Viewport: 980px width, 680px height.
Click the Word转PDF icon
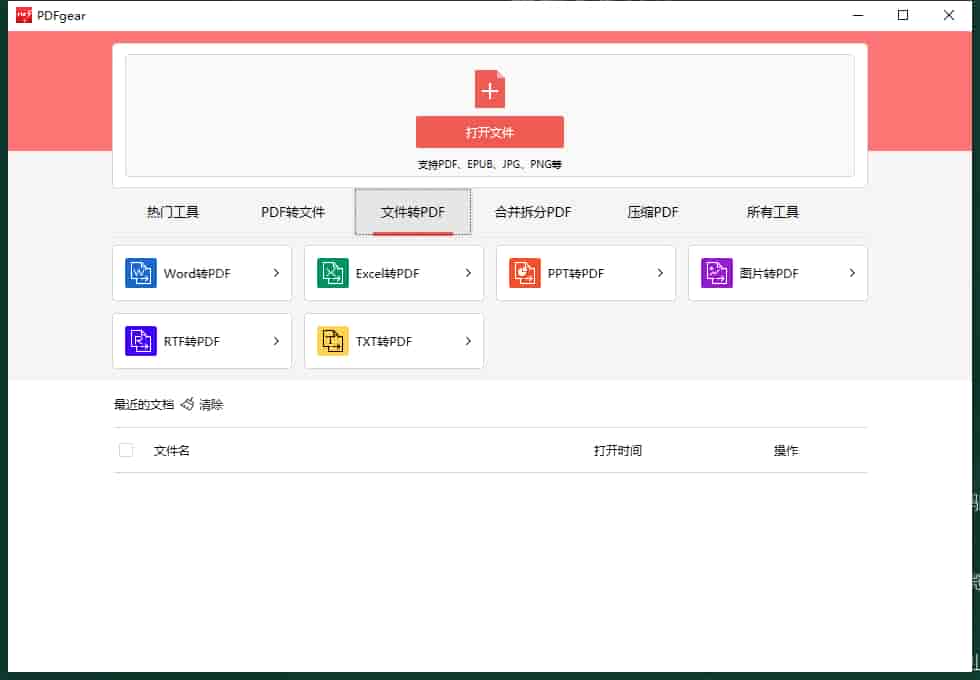(x=141, y=273)
